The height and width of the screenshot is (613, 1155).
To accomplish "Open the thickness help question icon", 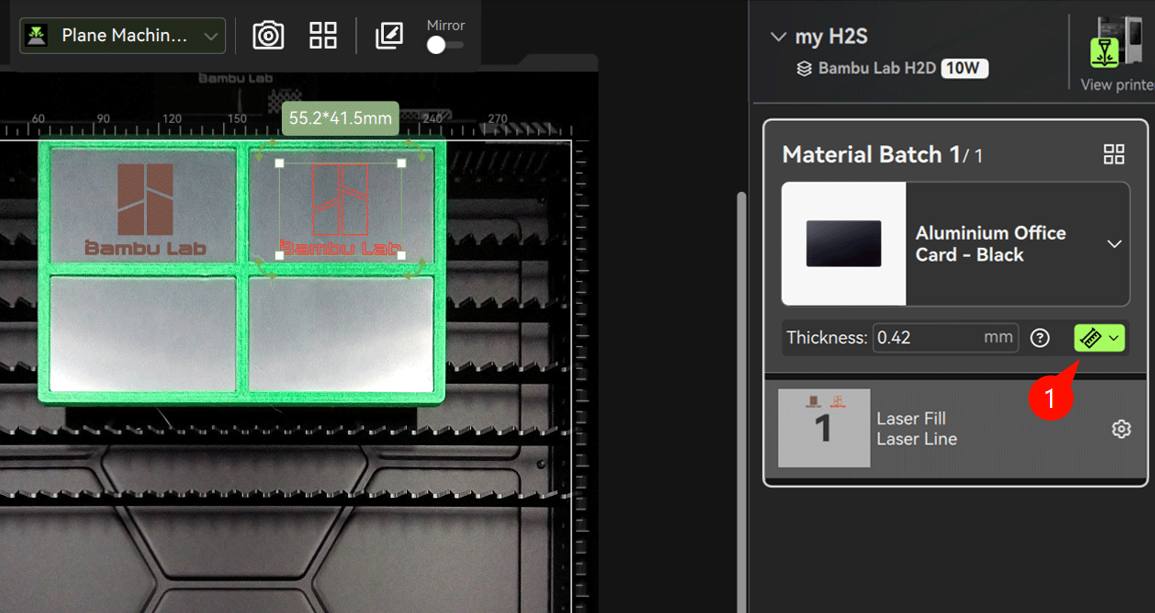I will [x=1039, y=337].
